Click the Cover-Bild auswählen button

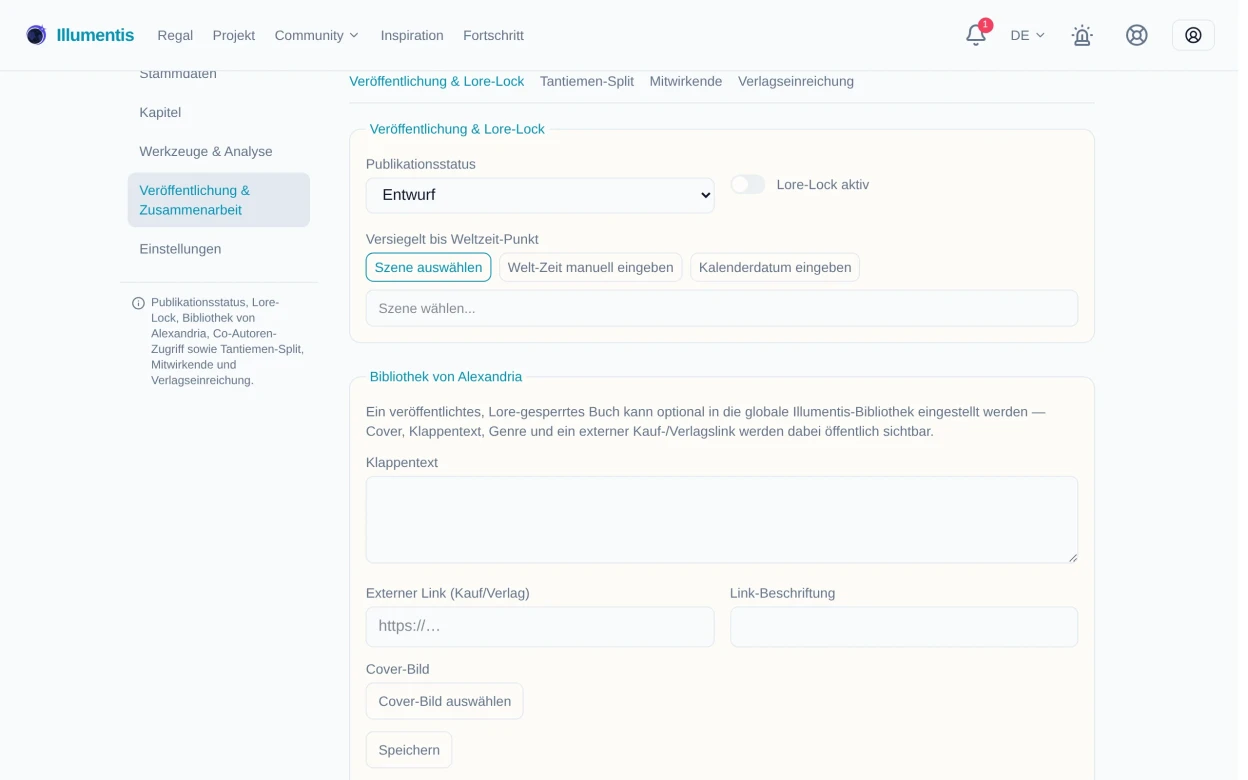(x=444, y=701)
